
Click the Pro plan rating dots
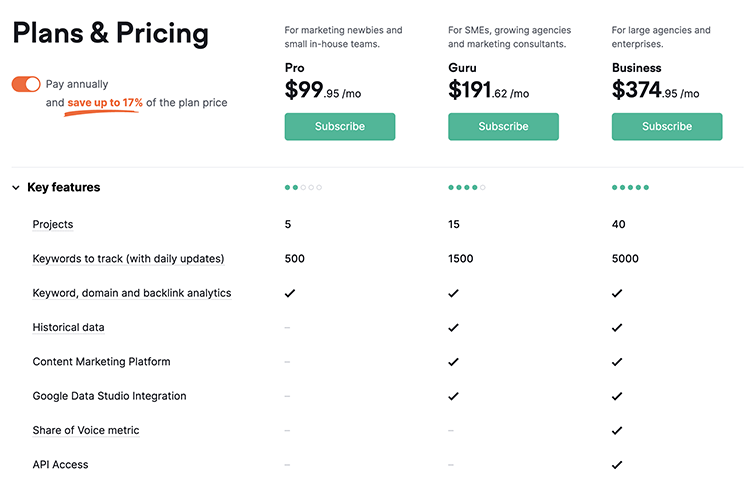coord(303,188)
